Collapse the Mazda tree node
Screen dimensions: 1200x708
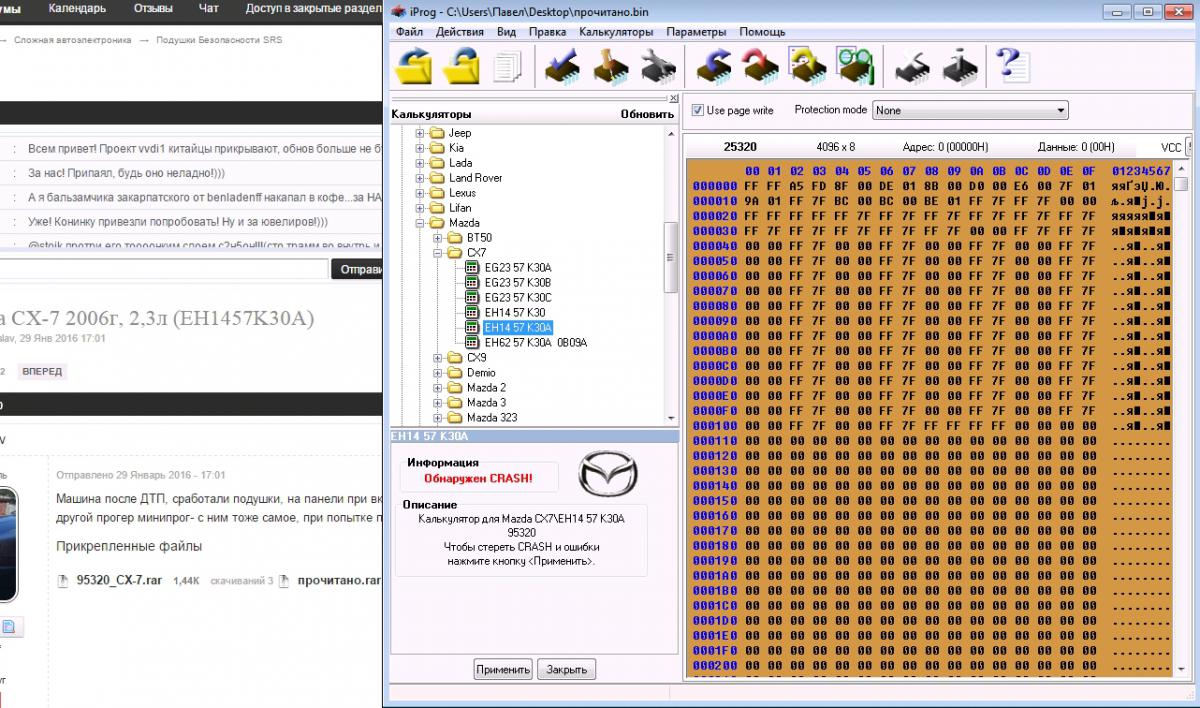(x=420, y=223)
